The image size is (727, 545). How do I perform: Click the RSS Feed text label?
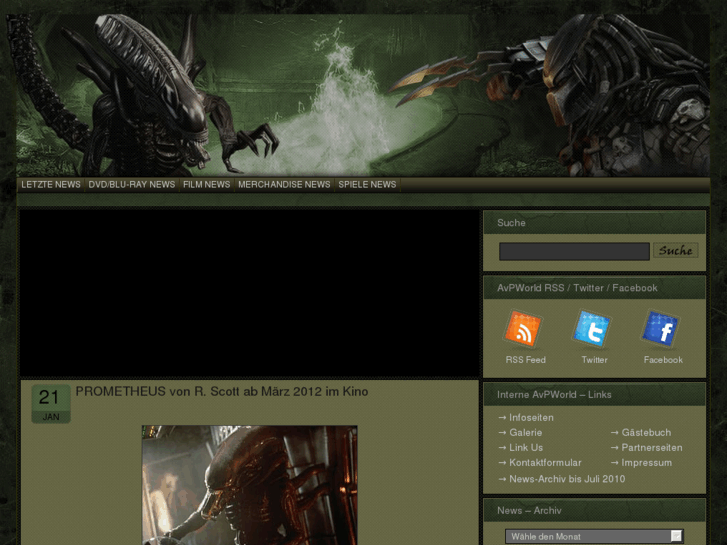coord(525,360)
